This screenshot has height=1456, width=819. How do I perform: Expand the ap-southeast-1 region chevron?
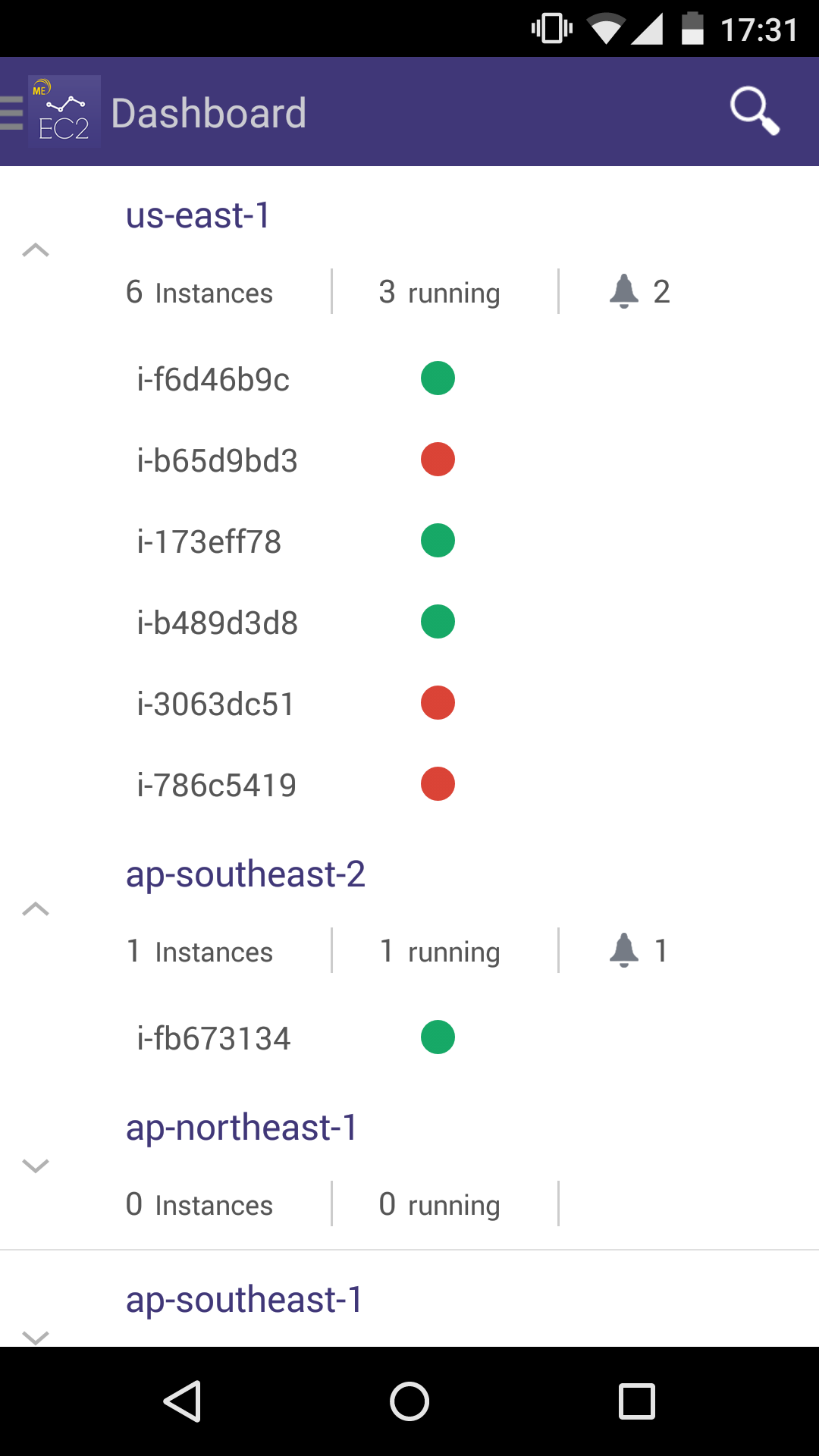(x=36, y=1336)
